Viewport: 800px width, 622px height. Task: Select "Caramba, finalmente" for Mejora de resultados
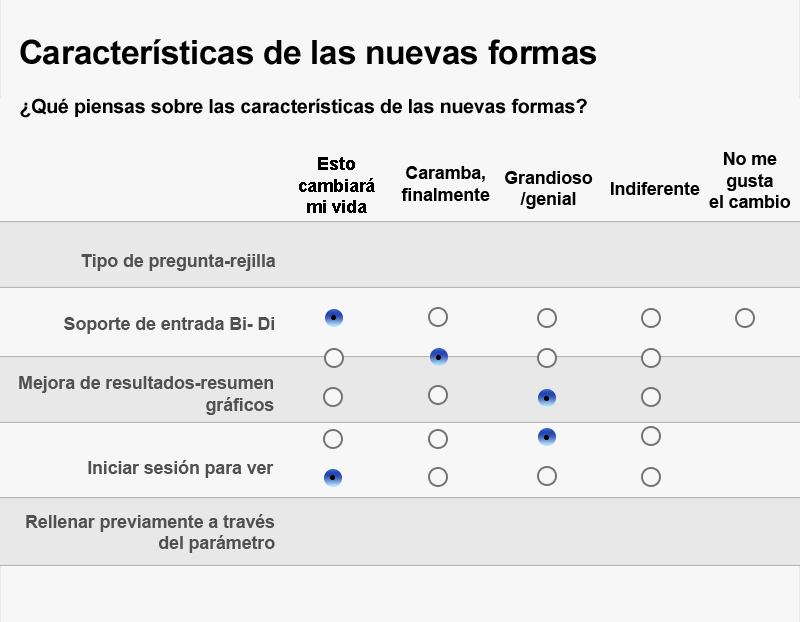437,395
